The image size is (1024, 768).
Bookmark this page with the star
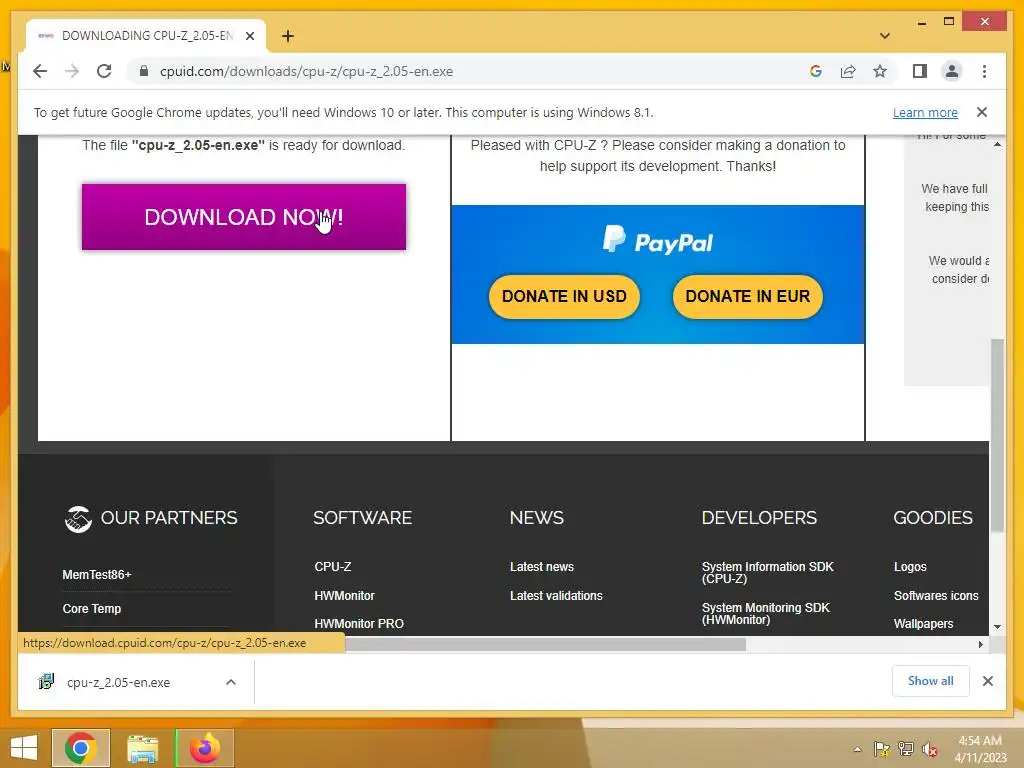[x=880, y=71]
